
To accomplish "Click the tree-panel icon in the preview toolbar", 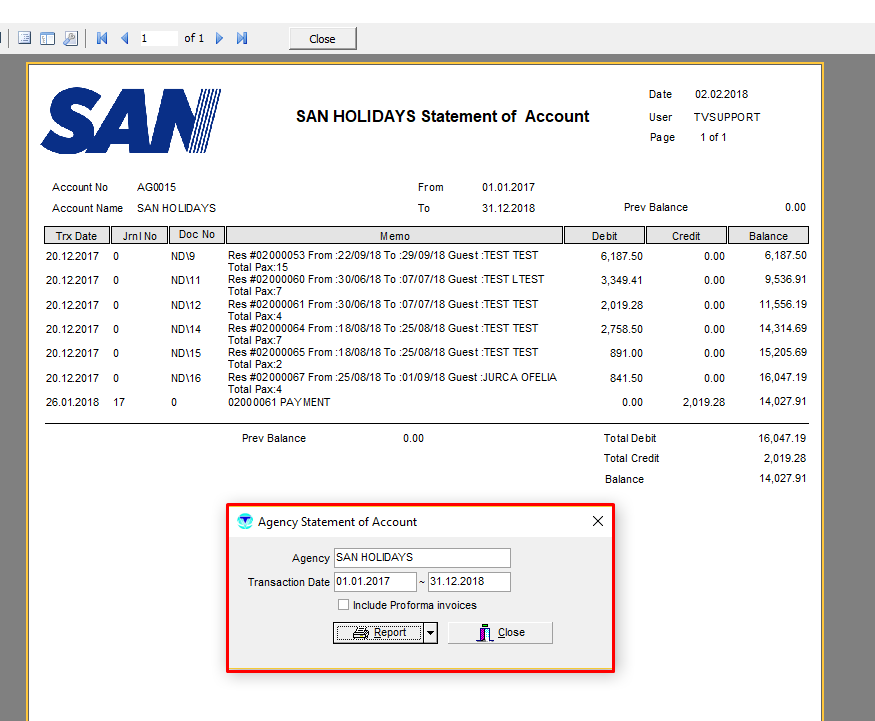I will coord(47,38).
